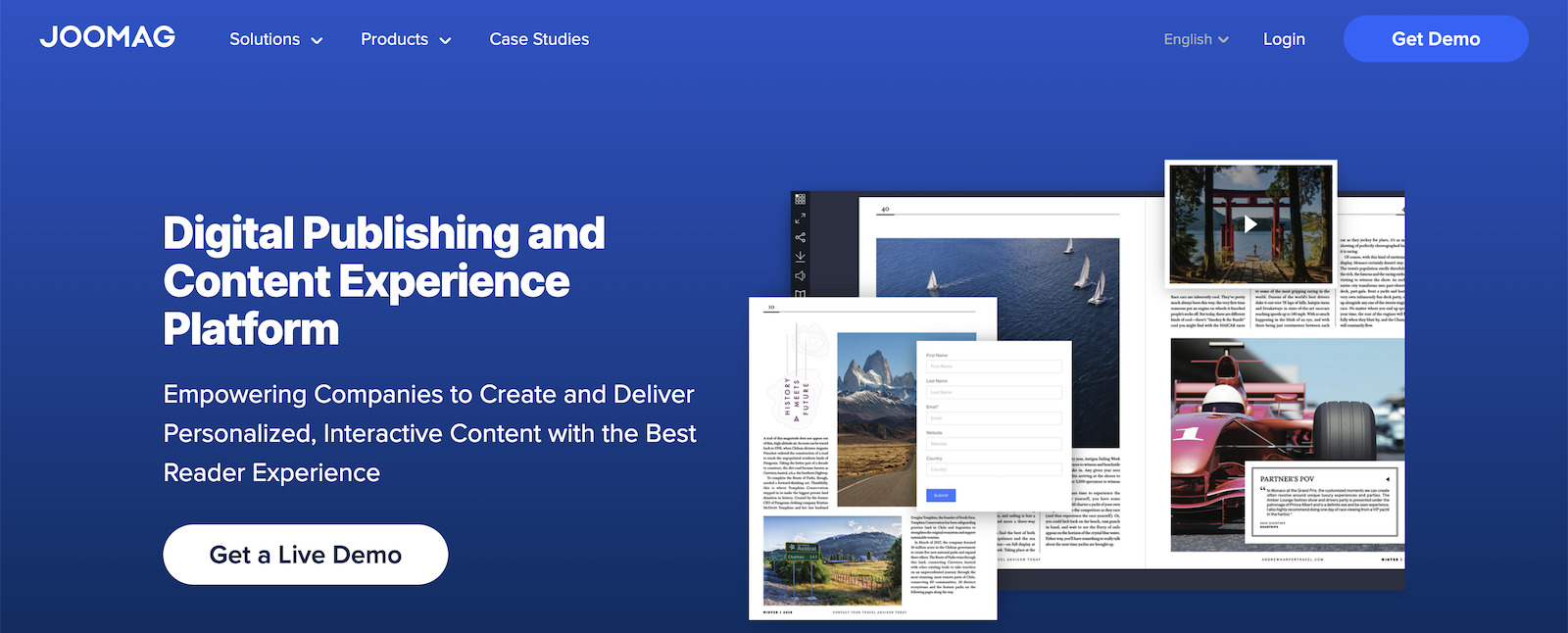Open the Case Studies page
This screenshot has width=1568, height=633.
pyautogui.click(x=539, y=39)
